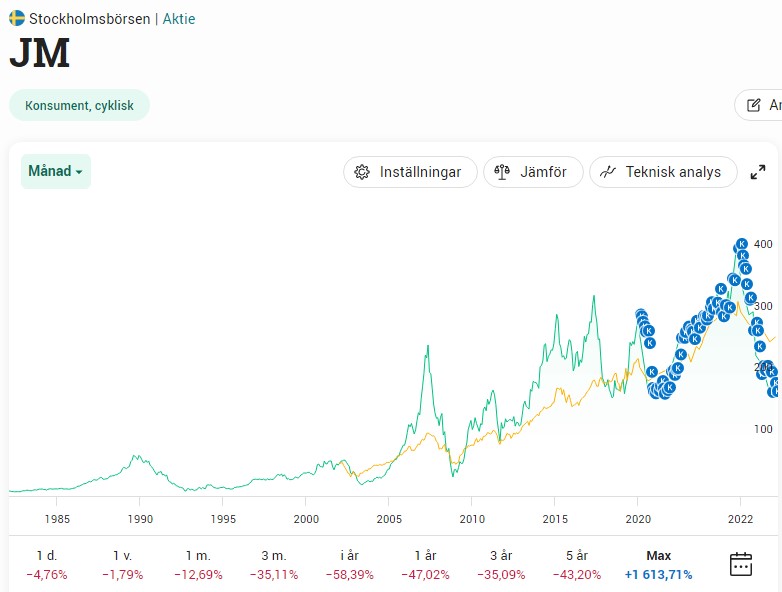This screenshot has width=782, height=592.
Task: Select the Max time period
Action: 658,565
